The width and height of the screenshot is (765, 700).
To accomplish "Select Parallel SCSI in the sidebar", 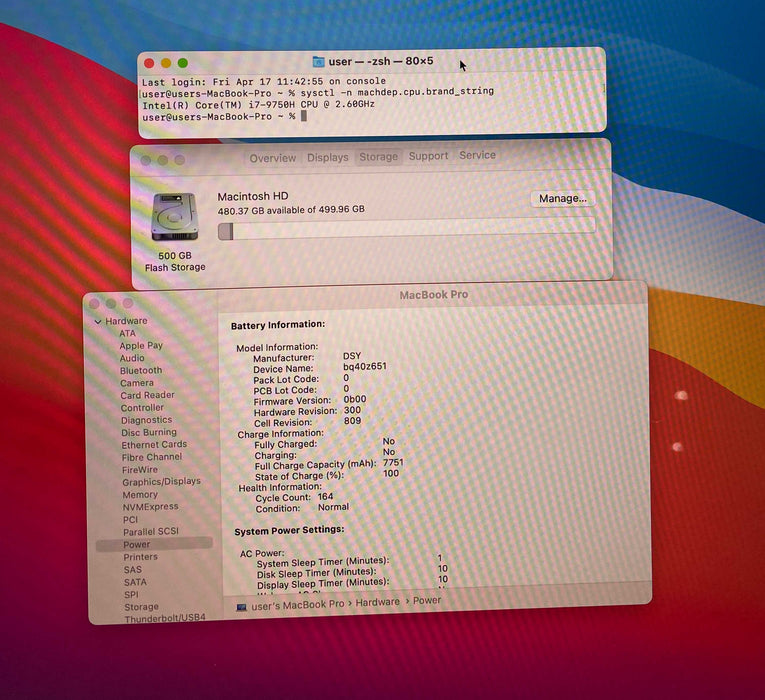I will (x=151, y=532).
